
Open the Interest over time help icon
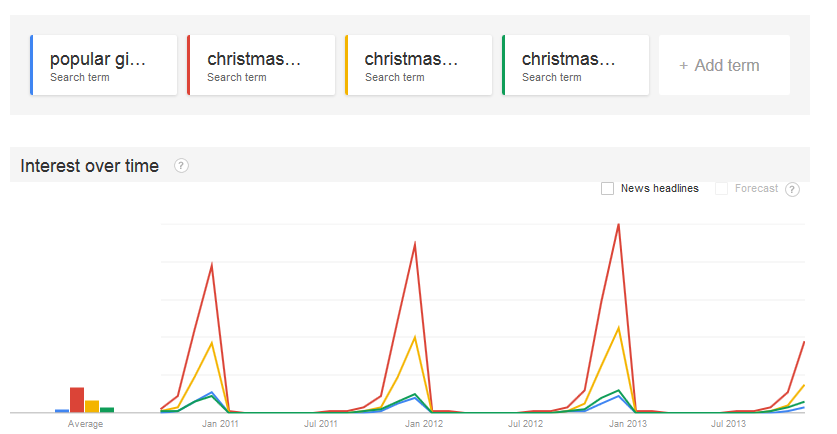coord(181,166)
